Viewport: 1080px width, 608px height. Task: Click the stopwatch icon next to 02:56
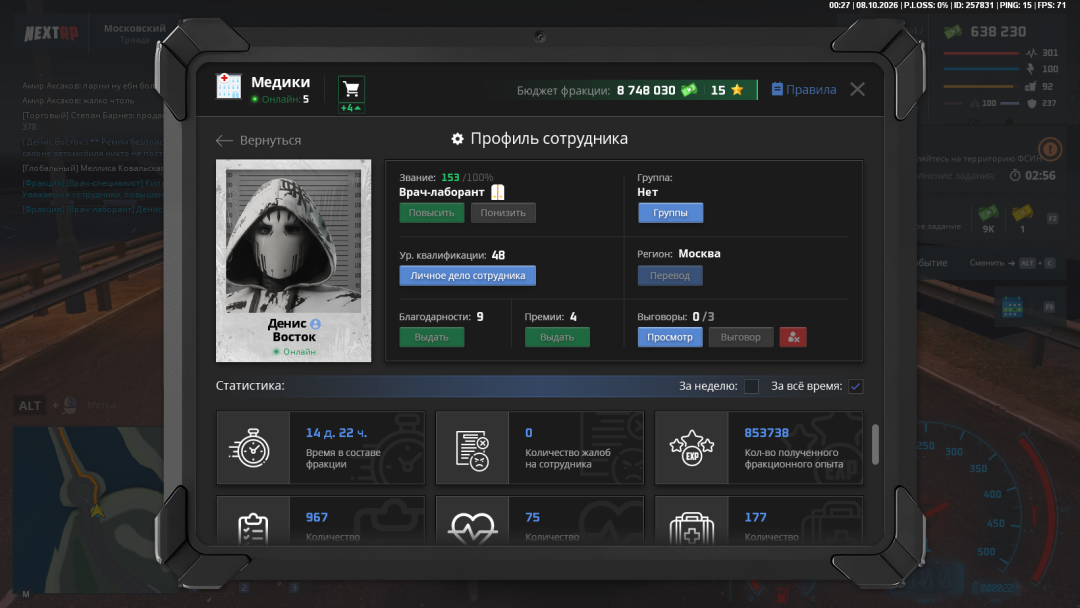(x=1015, y=175)
